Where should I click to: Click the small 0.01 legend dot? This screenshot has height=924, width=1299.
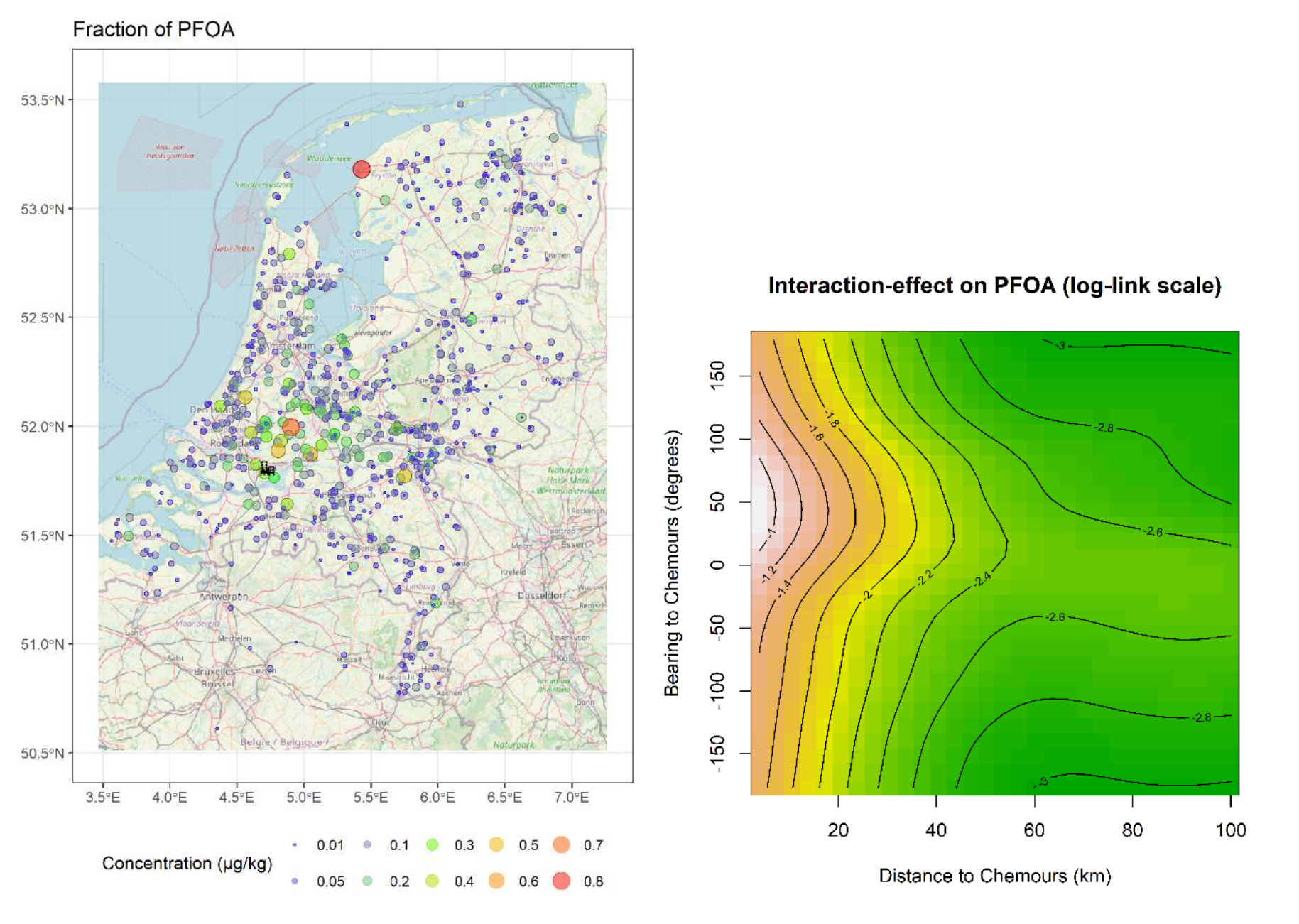pos(295,844)
